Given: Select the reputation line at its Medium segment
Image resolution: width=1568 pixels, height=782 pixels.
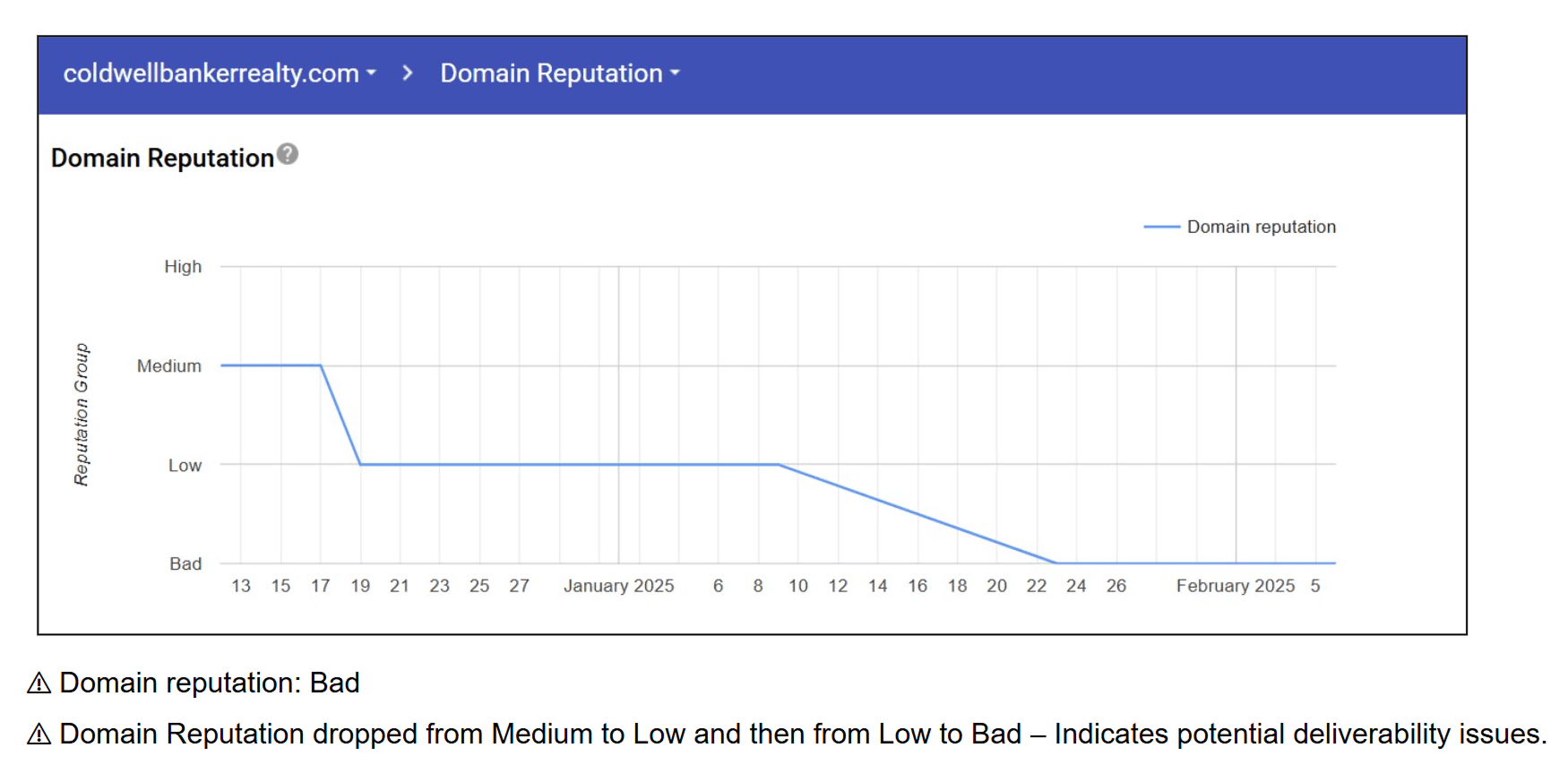Looking at the screenshot, I should click(269, 365).
